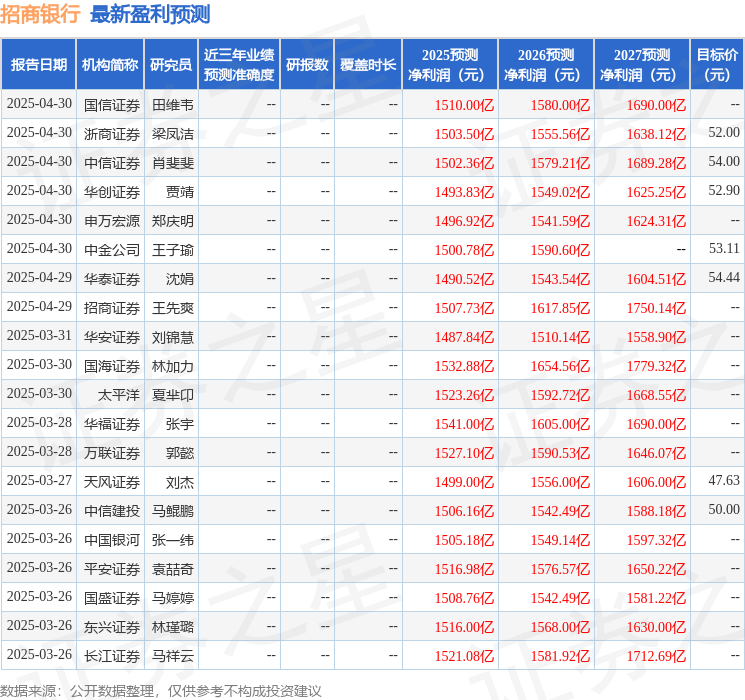Viewport: 745px width, 700px height.
Task: Open the 天风证券 institution entry
Action: (x=112, y=481)
